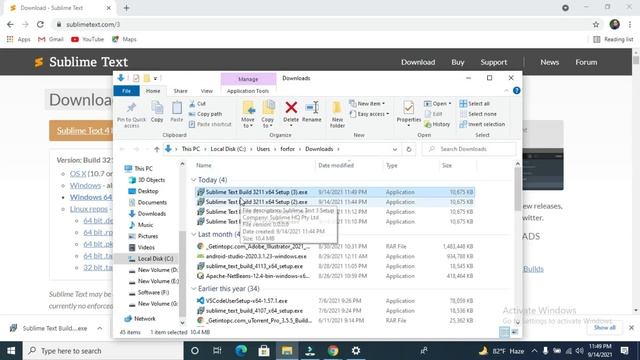This screenshot has height=360, width=640.
Task: Select Documents in navigation pane
Action: [147, 202]
